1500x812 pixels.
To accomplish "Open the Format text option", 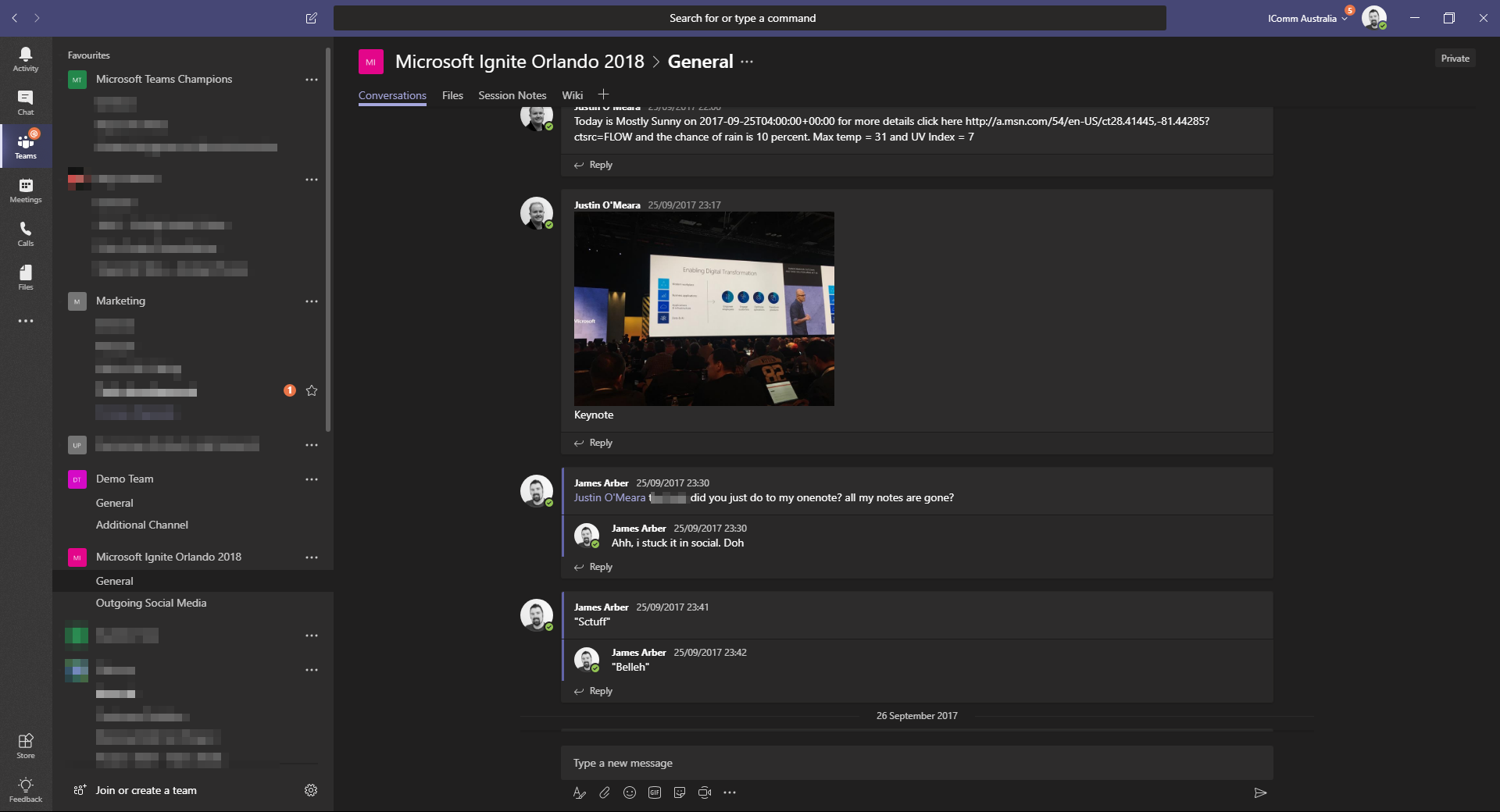I will tap(580, 792).
